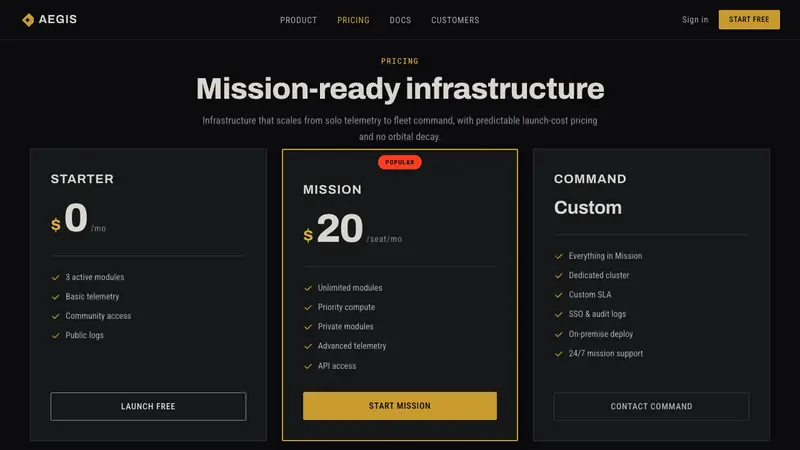Click the Mission-ready infrastructure heading
The image size is (800, 450).
[x=400, y=88]
